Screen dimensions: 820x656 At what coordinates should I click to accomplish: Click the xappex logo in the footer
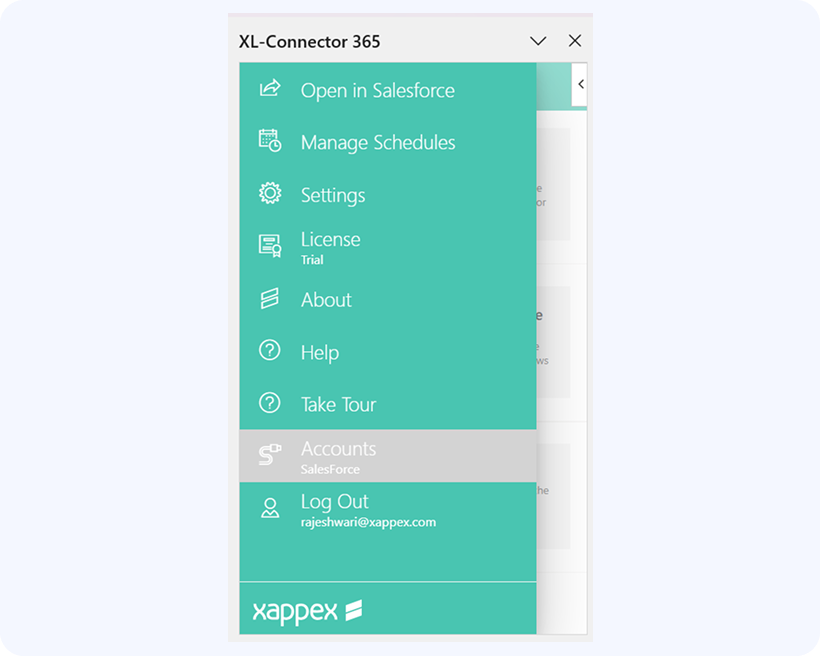[x=307, y=611]
